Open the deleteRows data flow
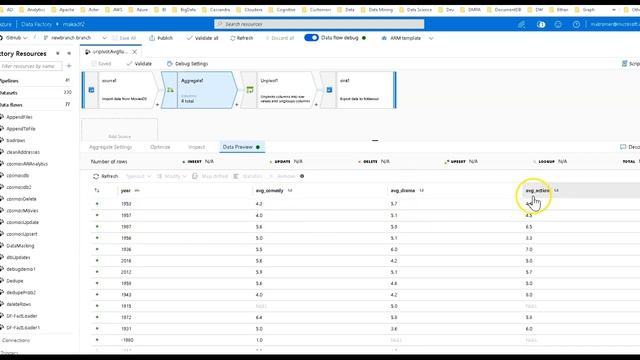Screen dimensions: 640x360 [x=18, y=304]
